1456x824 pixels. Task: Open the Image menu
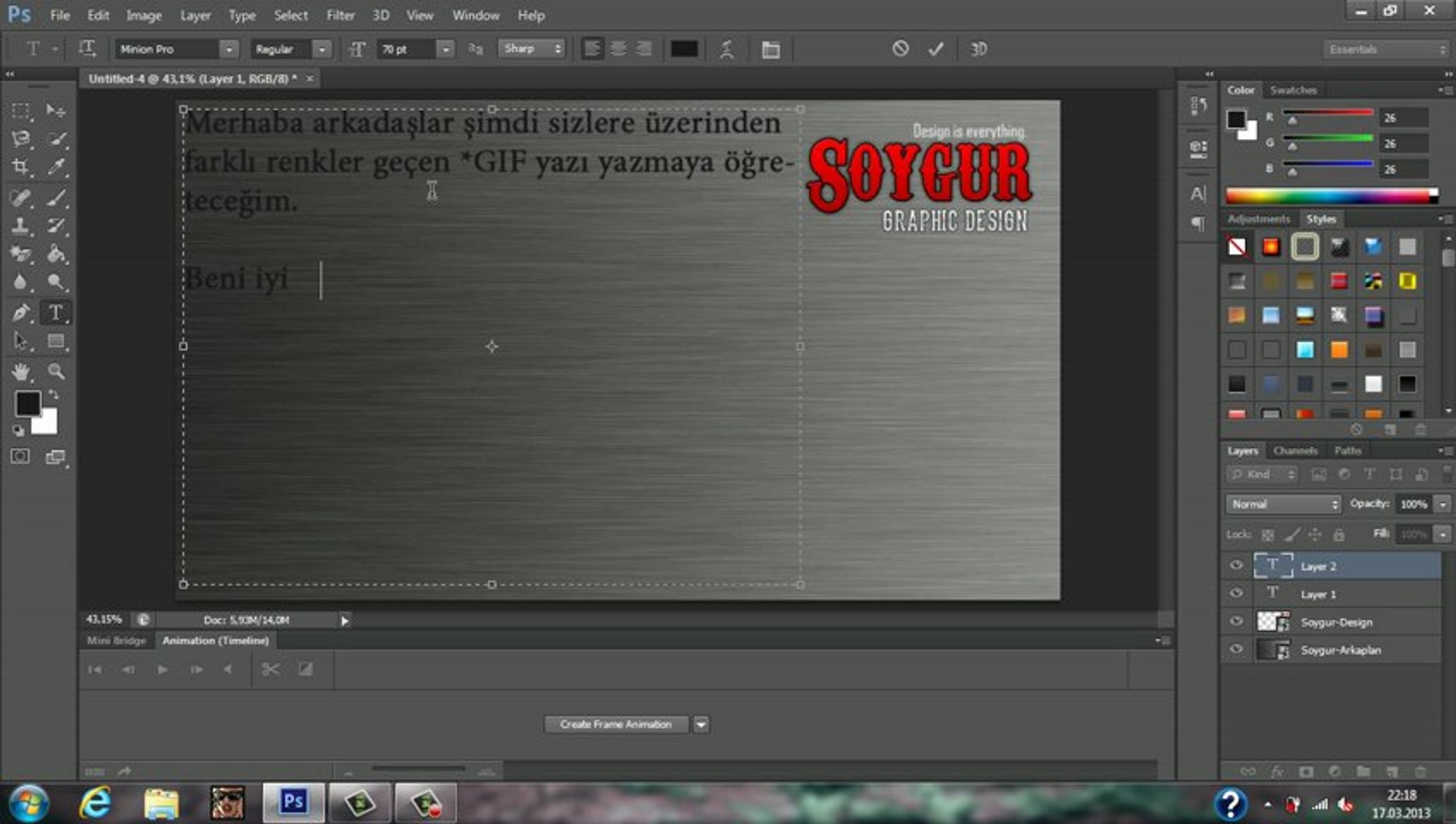click(x=143, y=15)
